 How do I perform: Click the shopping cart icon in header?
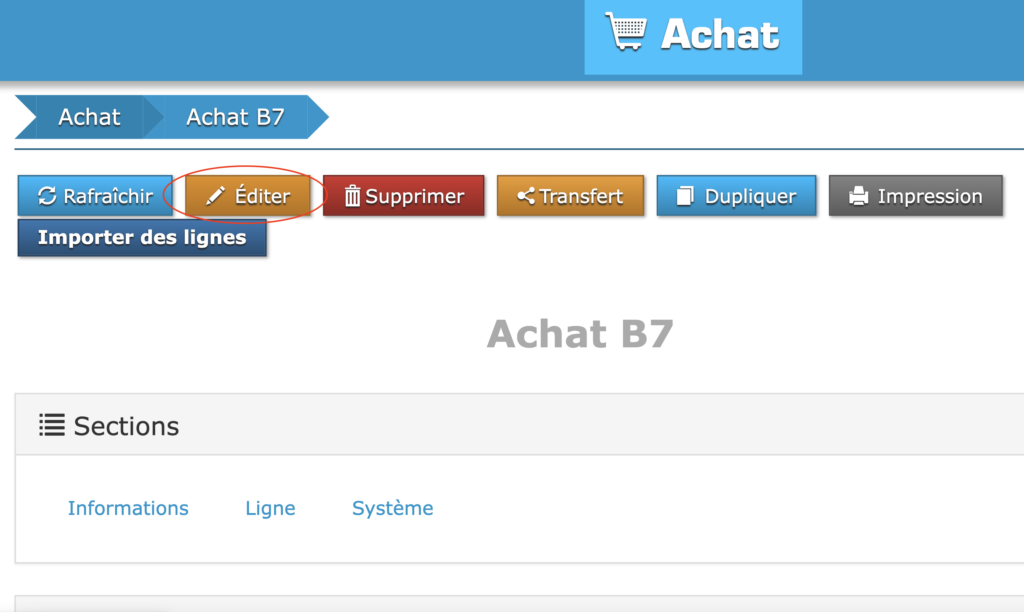[x=626, y=32]
